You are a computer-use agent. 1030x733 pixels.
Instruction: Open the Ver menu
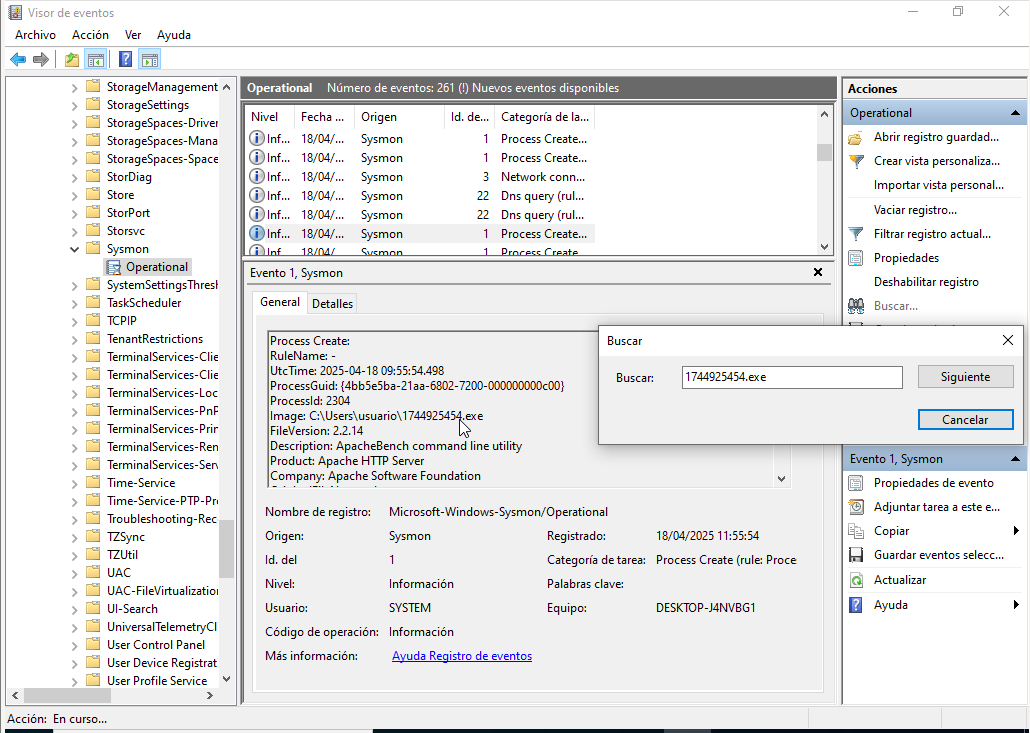point(133,35)
